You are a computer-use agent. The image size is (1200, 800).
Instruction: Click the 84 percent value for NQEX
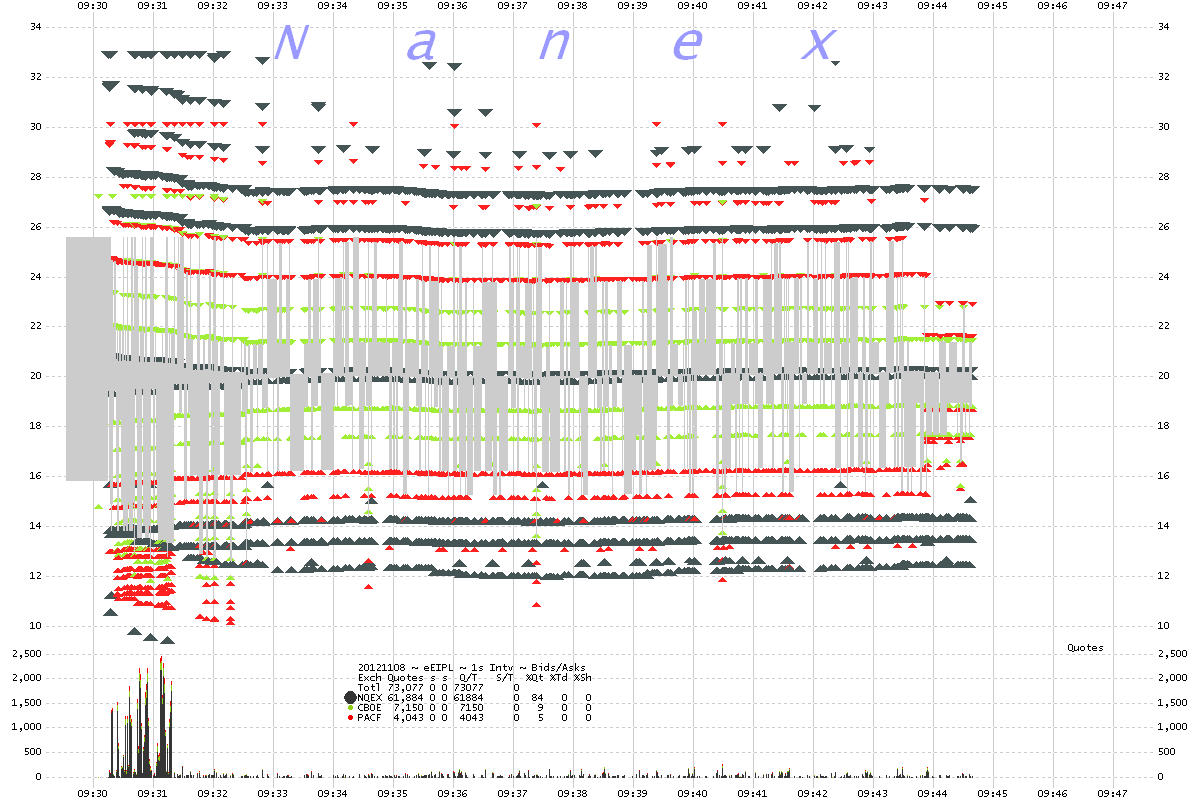537,697
